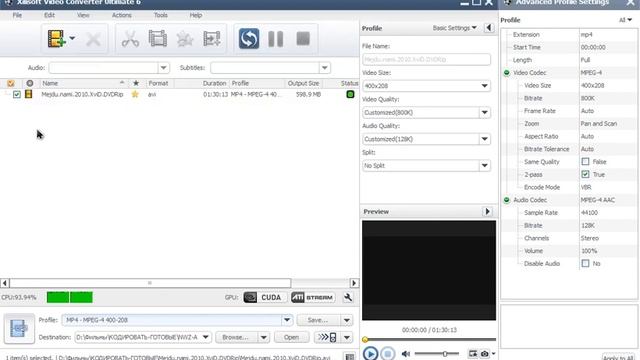Click the Add File film icon
Viewport: 640px width, 360px height.
(x=56, y=39)
